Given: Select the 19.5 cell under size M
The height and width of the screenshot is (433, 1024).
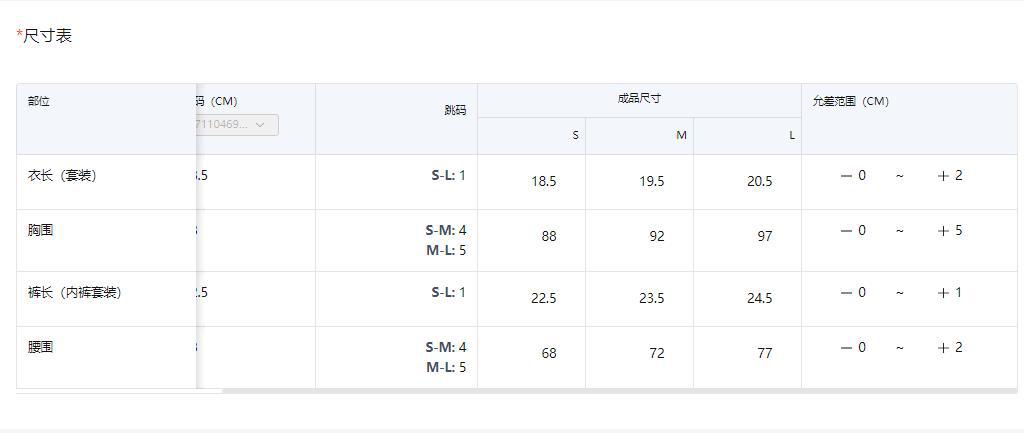Looking at the screenshot, I should (651, 182).
